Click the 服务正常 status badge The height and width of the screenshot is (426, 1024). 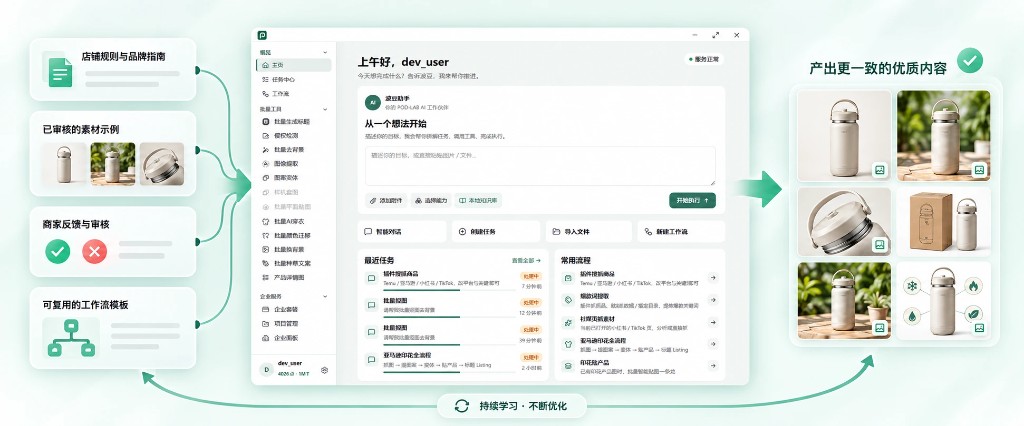(x=703, y=59)
